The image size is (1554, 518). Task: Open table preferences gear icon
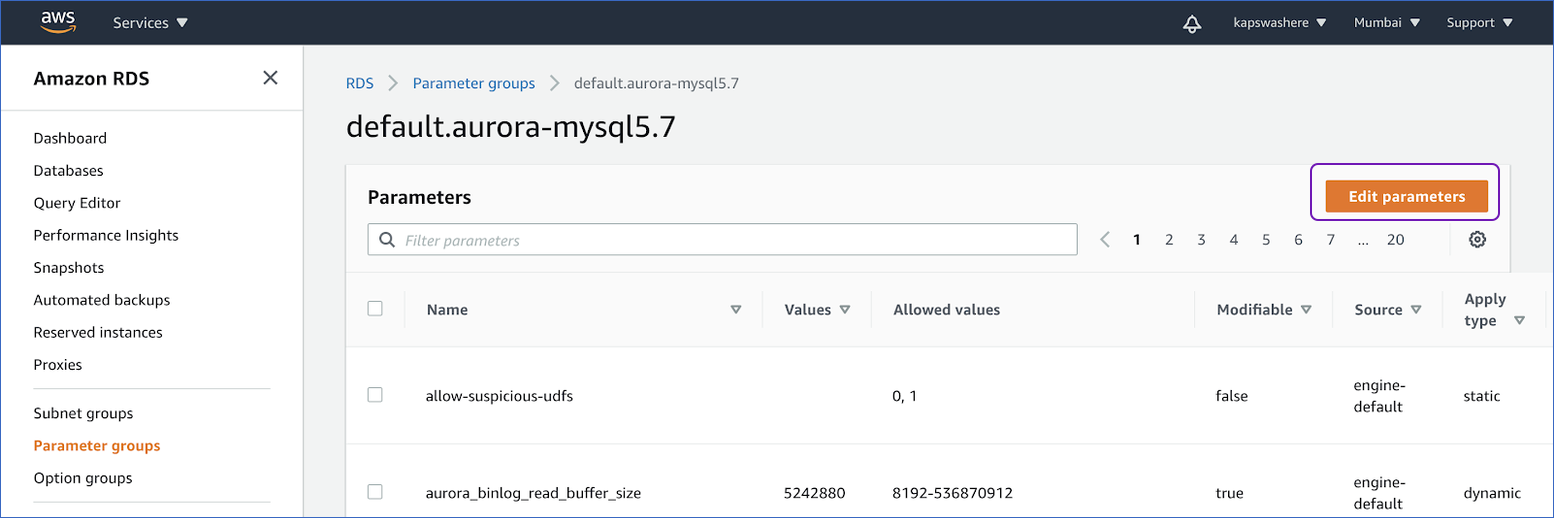pyautogui.click(x=1478, y=239)
